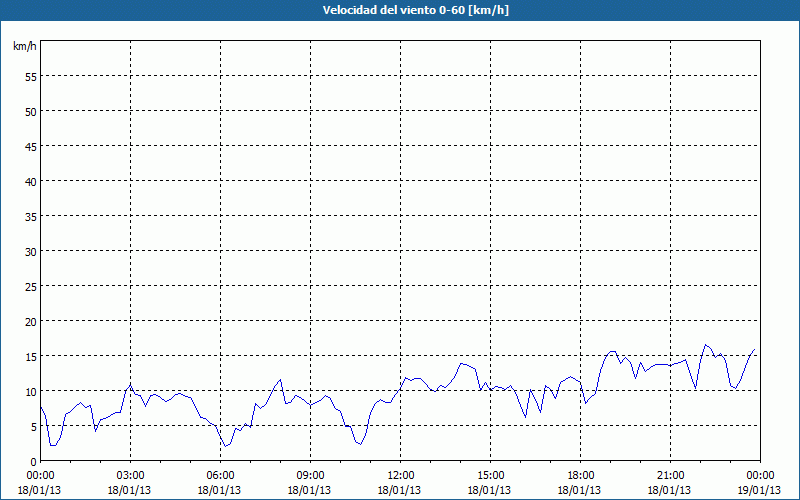The height and width of the screenshot is (500, 800).
Task: Click the 12:00 time axis label
Action: tap(401, 476)
